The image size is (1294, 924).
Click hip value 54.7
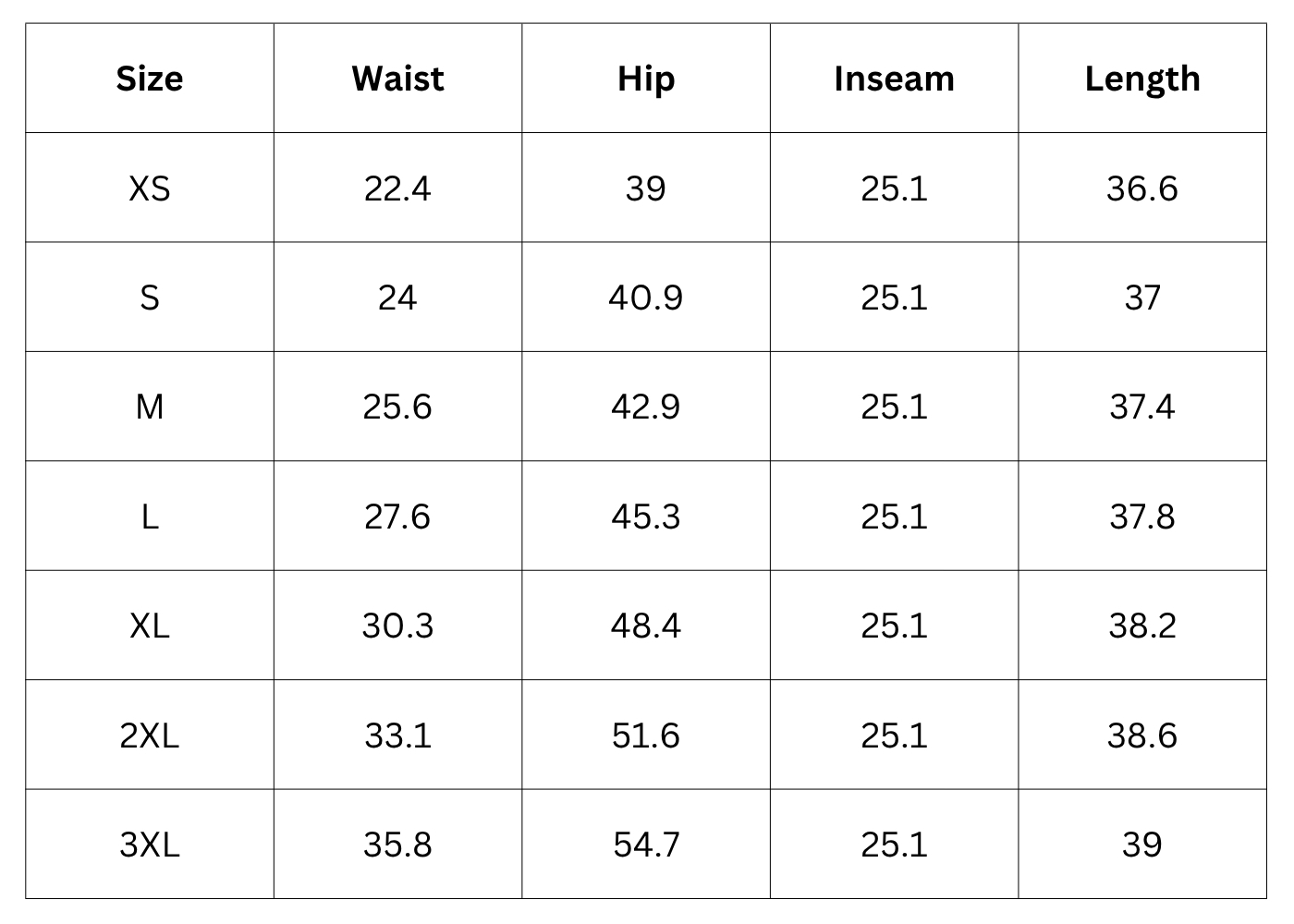click(x=646, y=845)
